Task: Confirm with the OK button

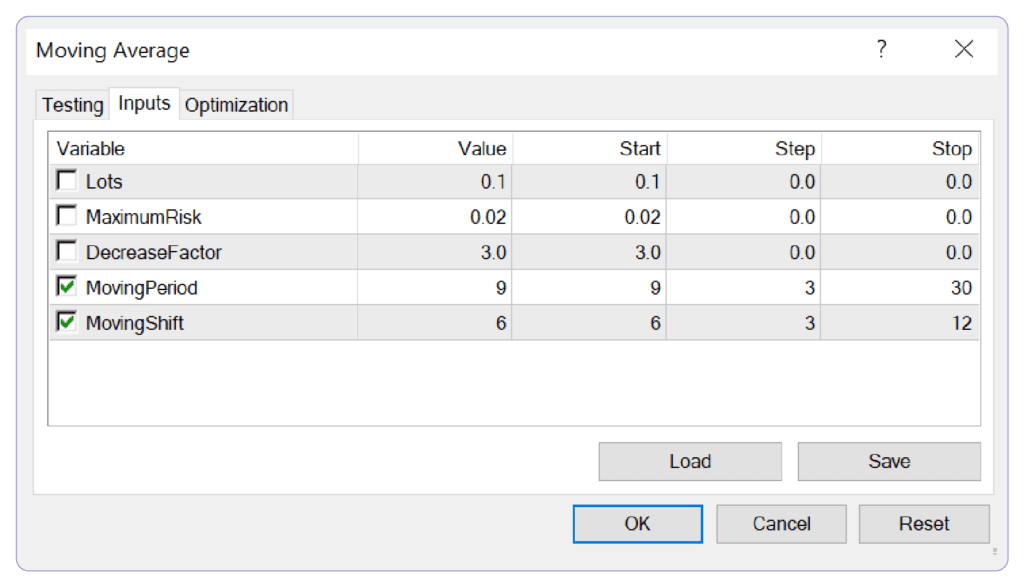Action: coord(638,524)
